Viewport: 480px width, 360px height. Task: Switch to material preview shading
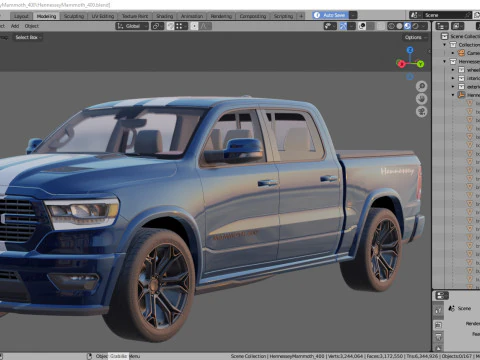407,26
